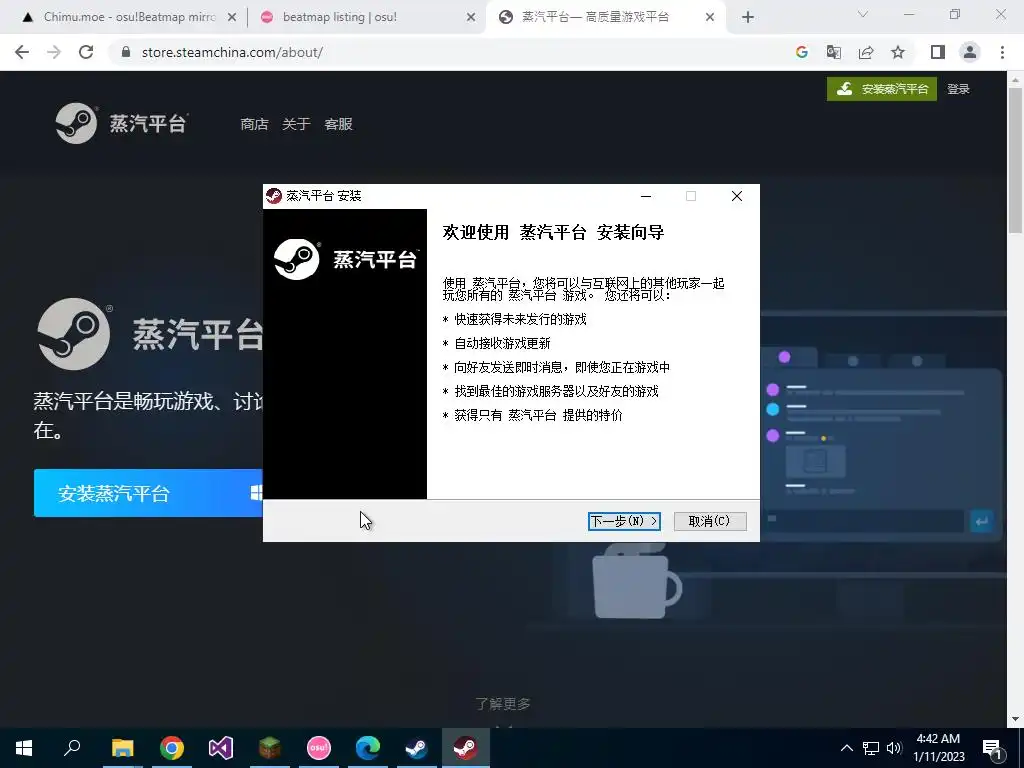Image resolution: width=1024 pixels, height=768 pixels.
Task: Close the 蒸汽平台 browser tab
Action: pyautogui.click(x=710, y=18)
